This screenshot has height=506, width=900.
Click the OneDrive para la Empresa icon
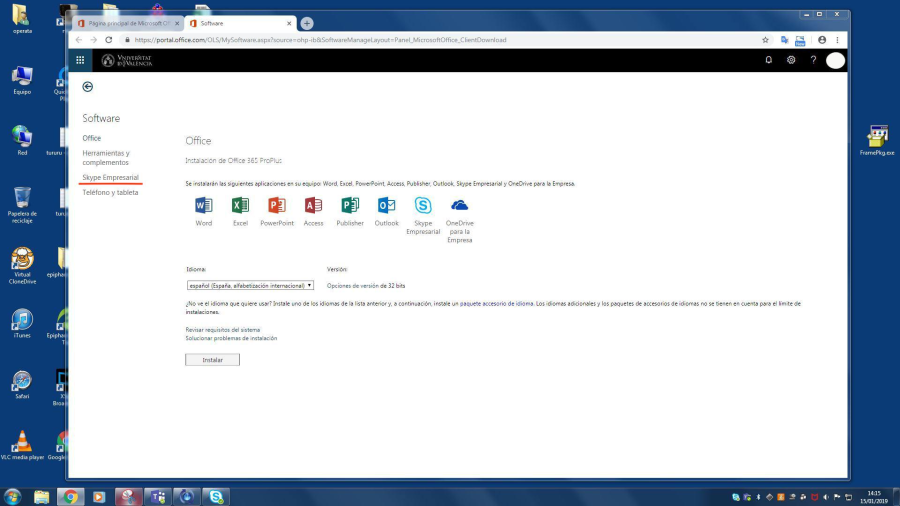point(460,205)
